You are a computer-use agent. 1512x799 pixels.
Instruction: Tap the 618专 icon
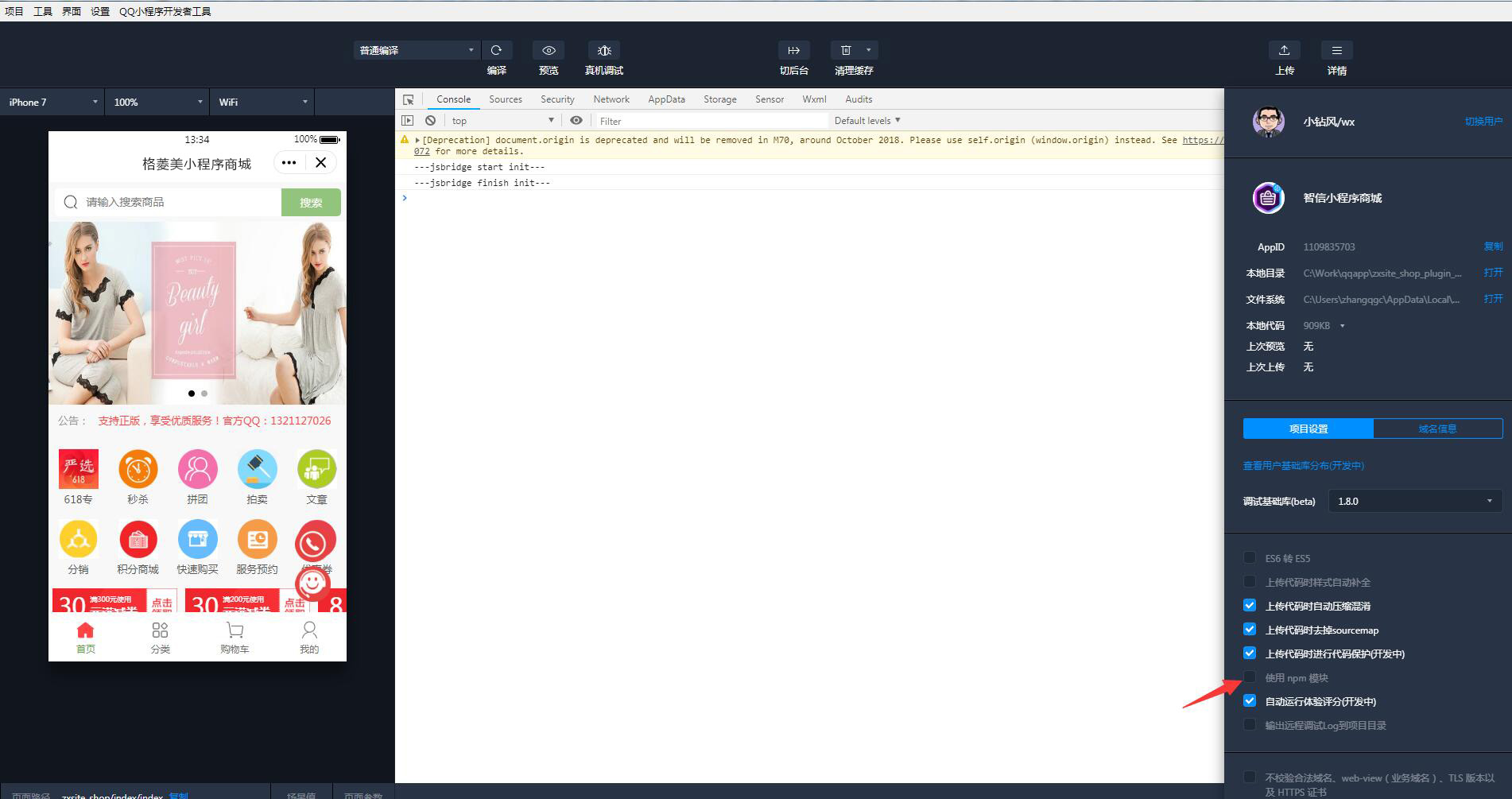pos(79,469)
